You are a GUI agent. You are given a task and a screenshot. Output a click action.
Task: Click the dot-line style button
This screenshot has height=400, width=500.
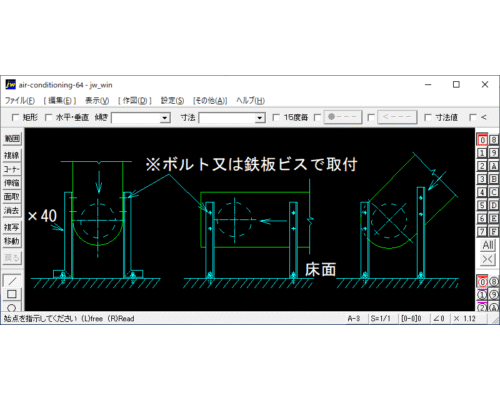(x=343, y=117)
